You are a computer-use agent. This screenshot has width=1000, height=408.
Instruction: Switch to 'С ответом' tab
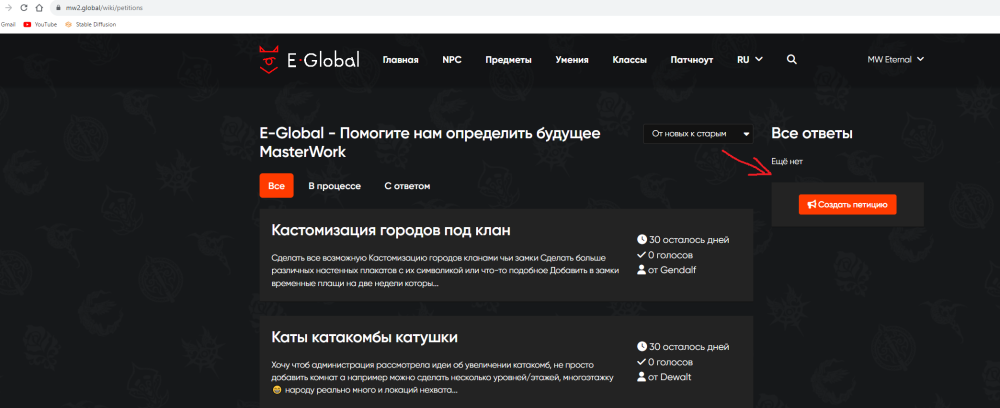click(407, 186)
